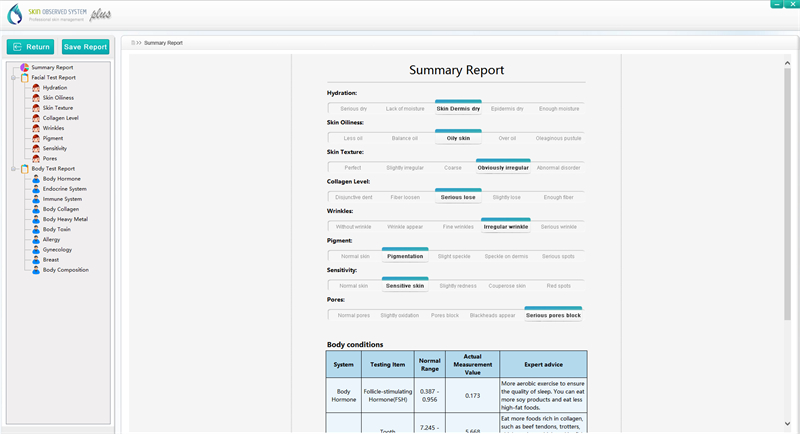The height and width of the screenshot is (434, 800).
Task: Select the Hydration face icon
Action: click(36, 88)
